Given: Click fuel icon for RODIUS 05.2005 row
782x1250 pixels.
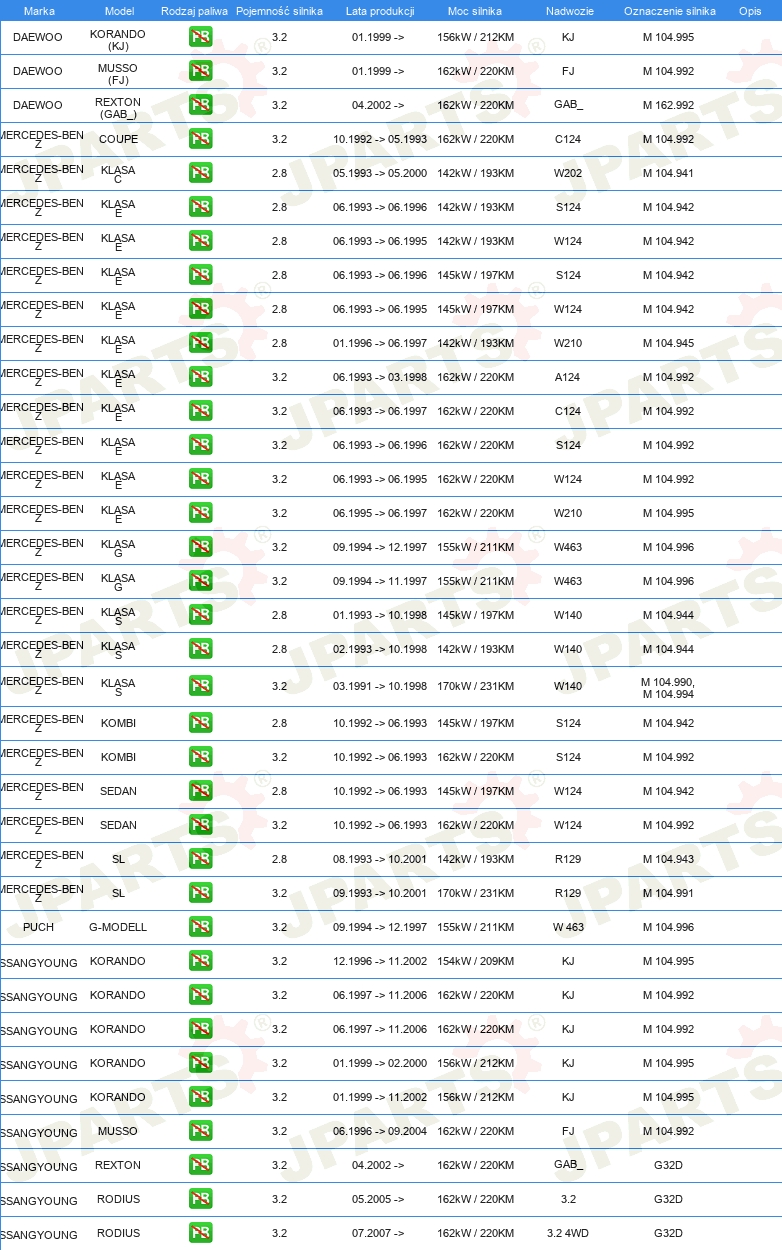Looking at the screenshot, I should point(200,1200).
